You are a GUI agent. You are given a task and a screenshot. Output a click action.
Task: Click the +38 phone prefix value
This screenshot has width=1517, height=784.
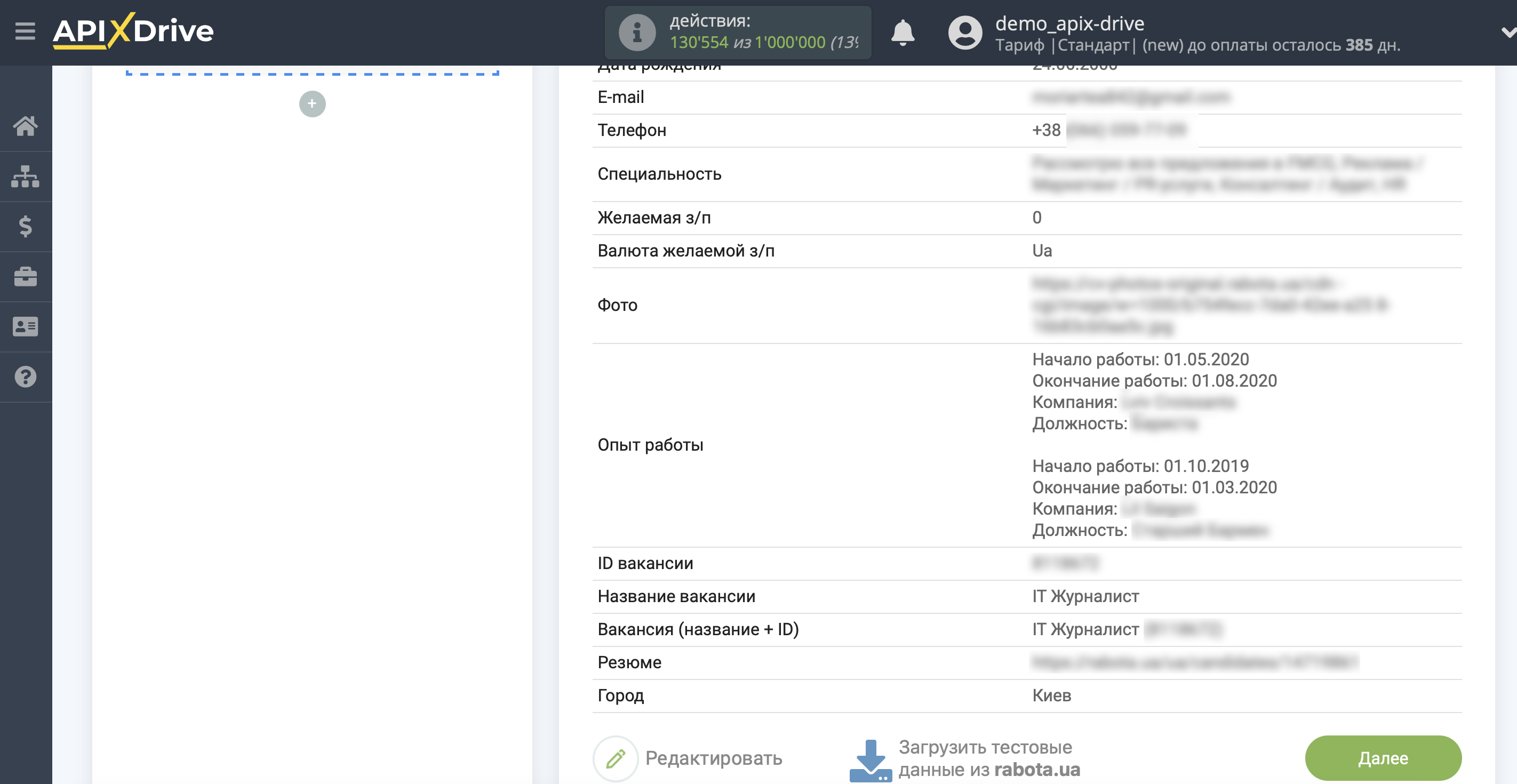click(x=1046, y=130)
